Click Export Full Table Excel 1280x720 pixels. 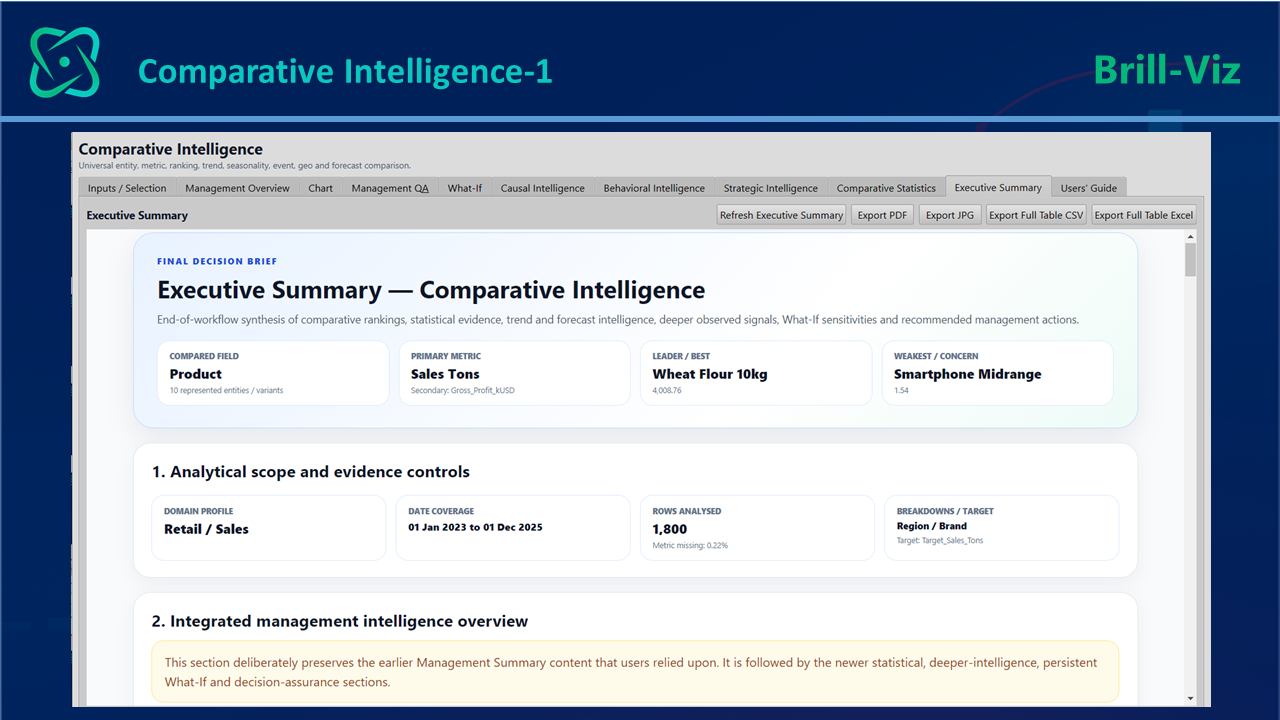click(x=1144, y=215)
